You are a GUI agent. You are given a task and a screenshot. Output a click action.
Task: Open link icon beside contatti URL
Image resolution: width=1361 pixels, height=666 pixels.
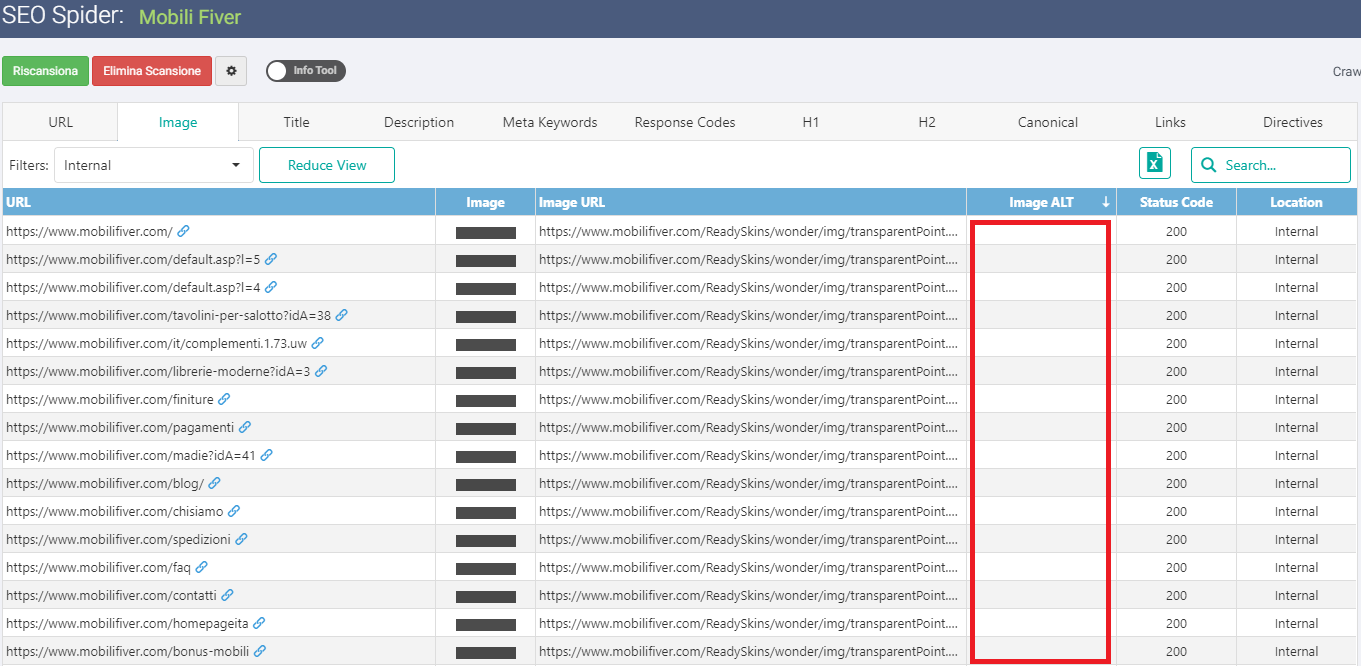point(227,595)
